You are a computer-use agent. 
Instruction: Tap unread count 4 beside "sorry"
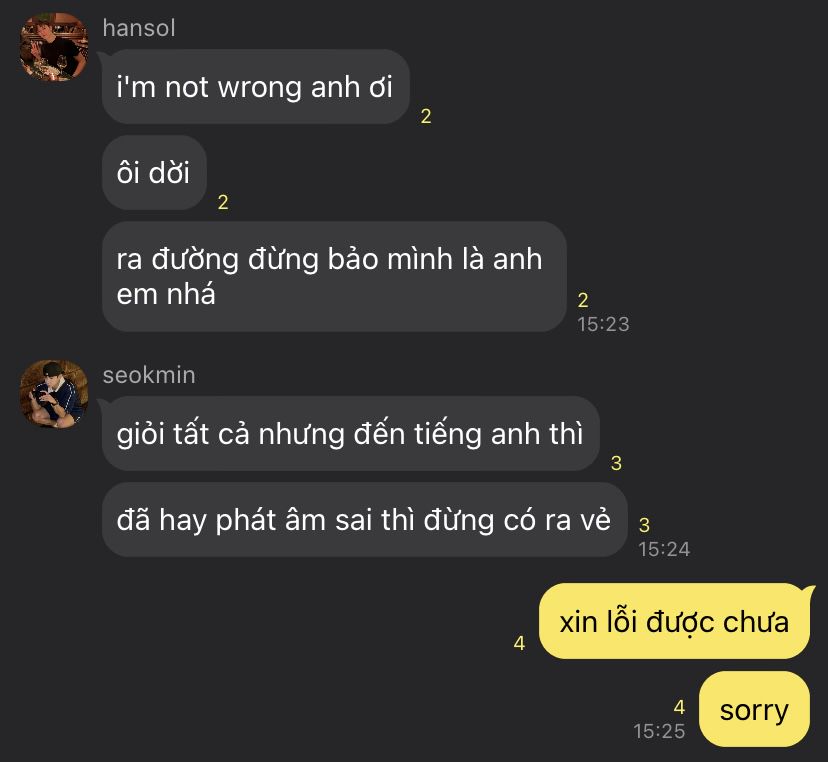(679, 707)
